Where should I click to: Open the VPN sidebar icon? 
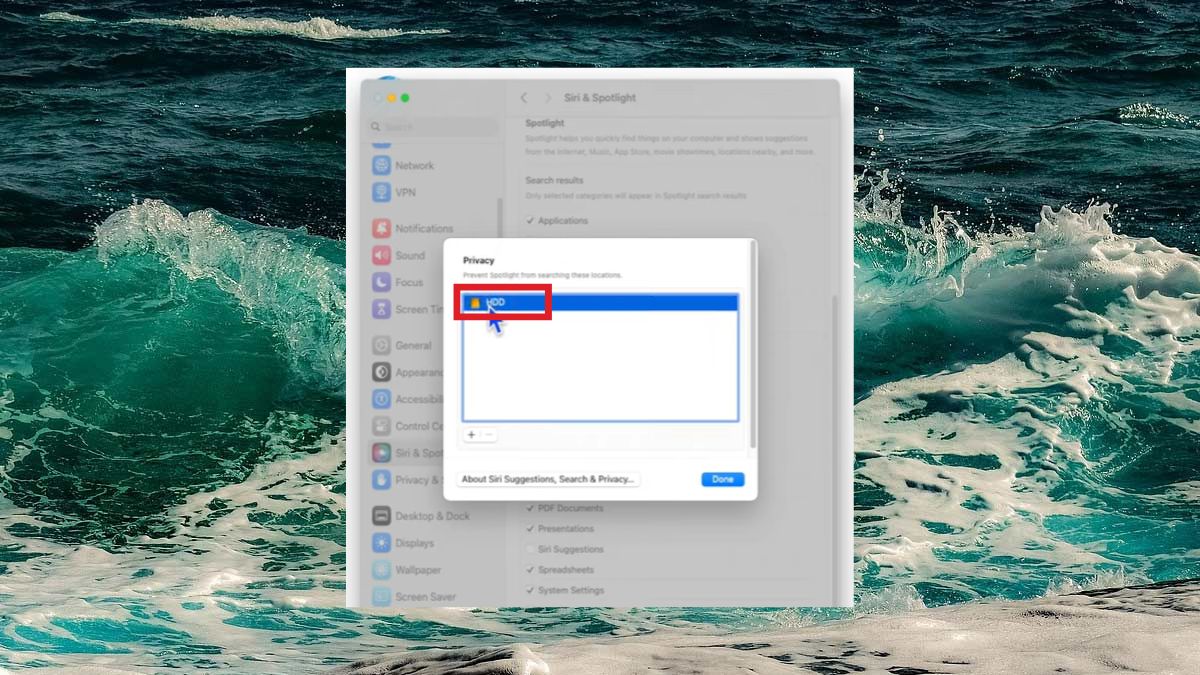[381, 192]
